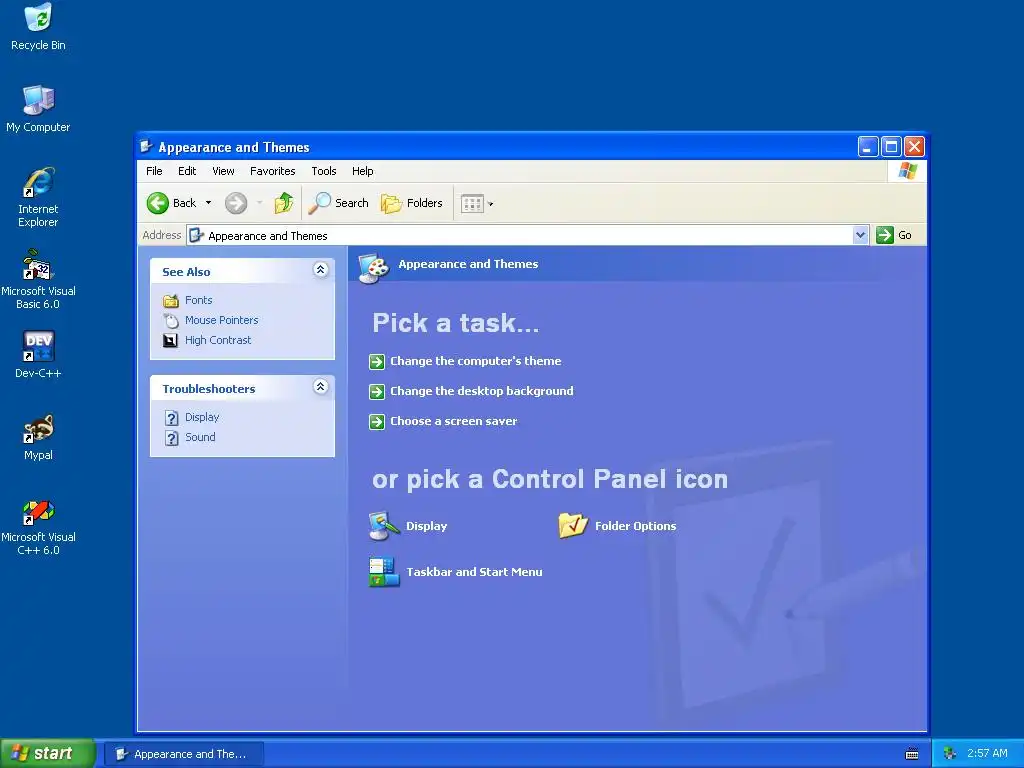Click Sound troubleshooter question-mark icon
This screenshot has width=1024, height=768.
[x=171, y=438]
